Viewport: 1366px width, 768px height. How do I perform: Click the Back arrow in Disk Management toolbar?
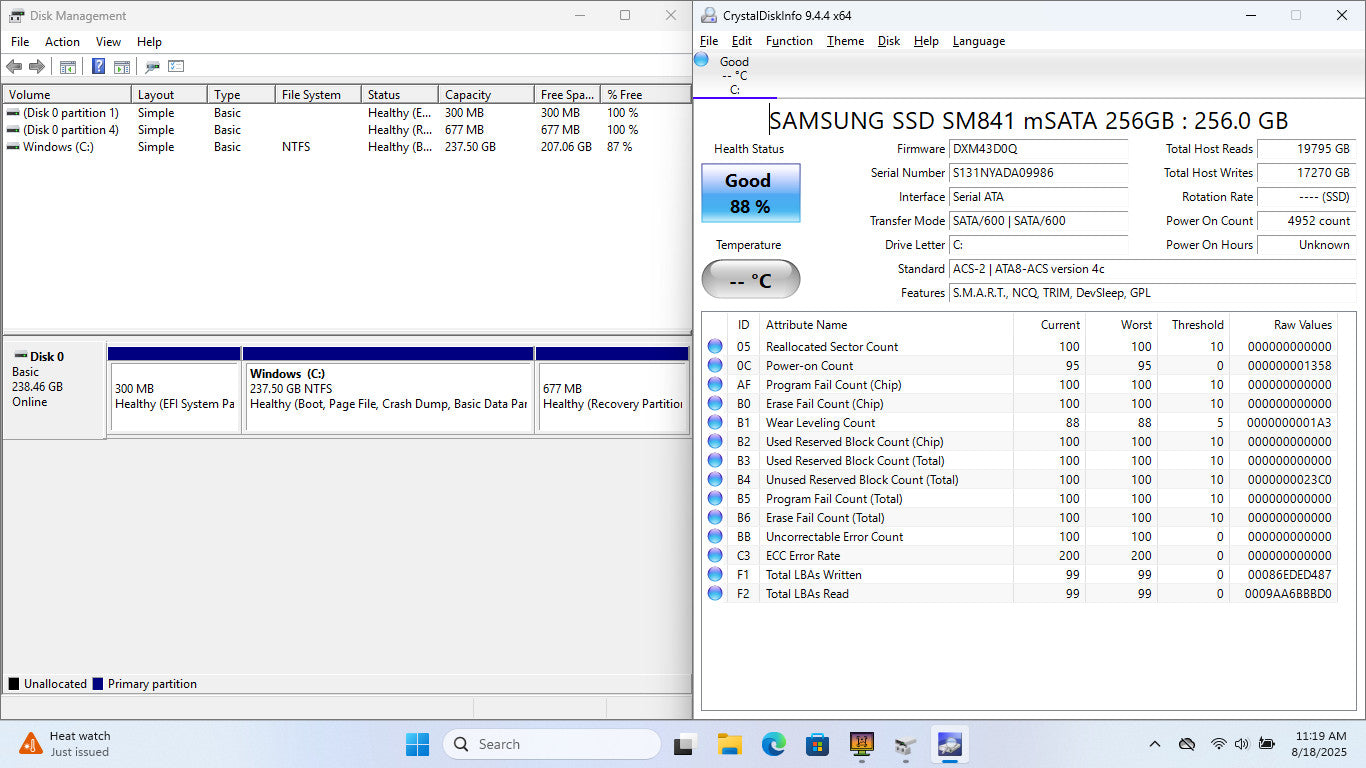14,67
